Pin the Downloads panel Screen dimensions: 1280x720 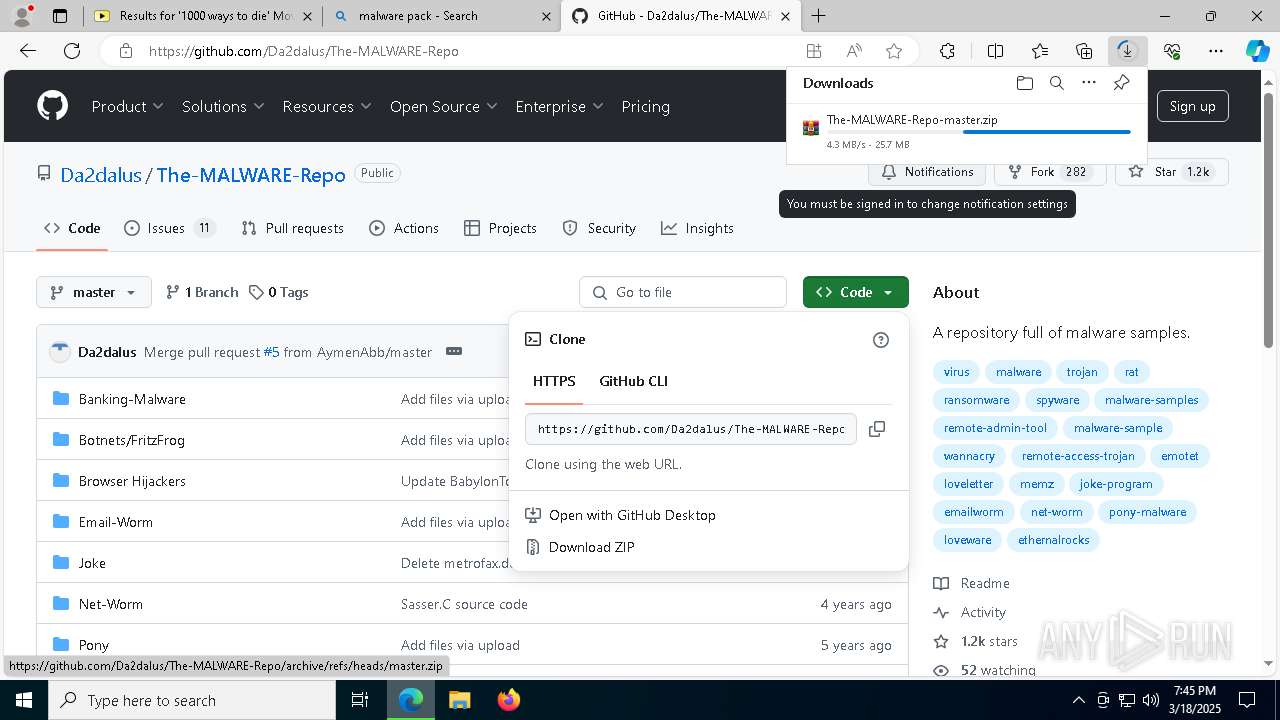point(1121,83)
